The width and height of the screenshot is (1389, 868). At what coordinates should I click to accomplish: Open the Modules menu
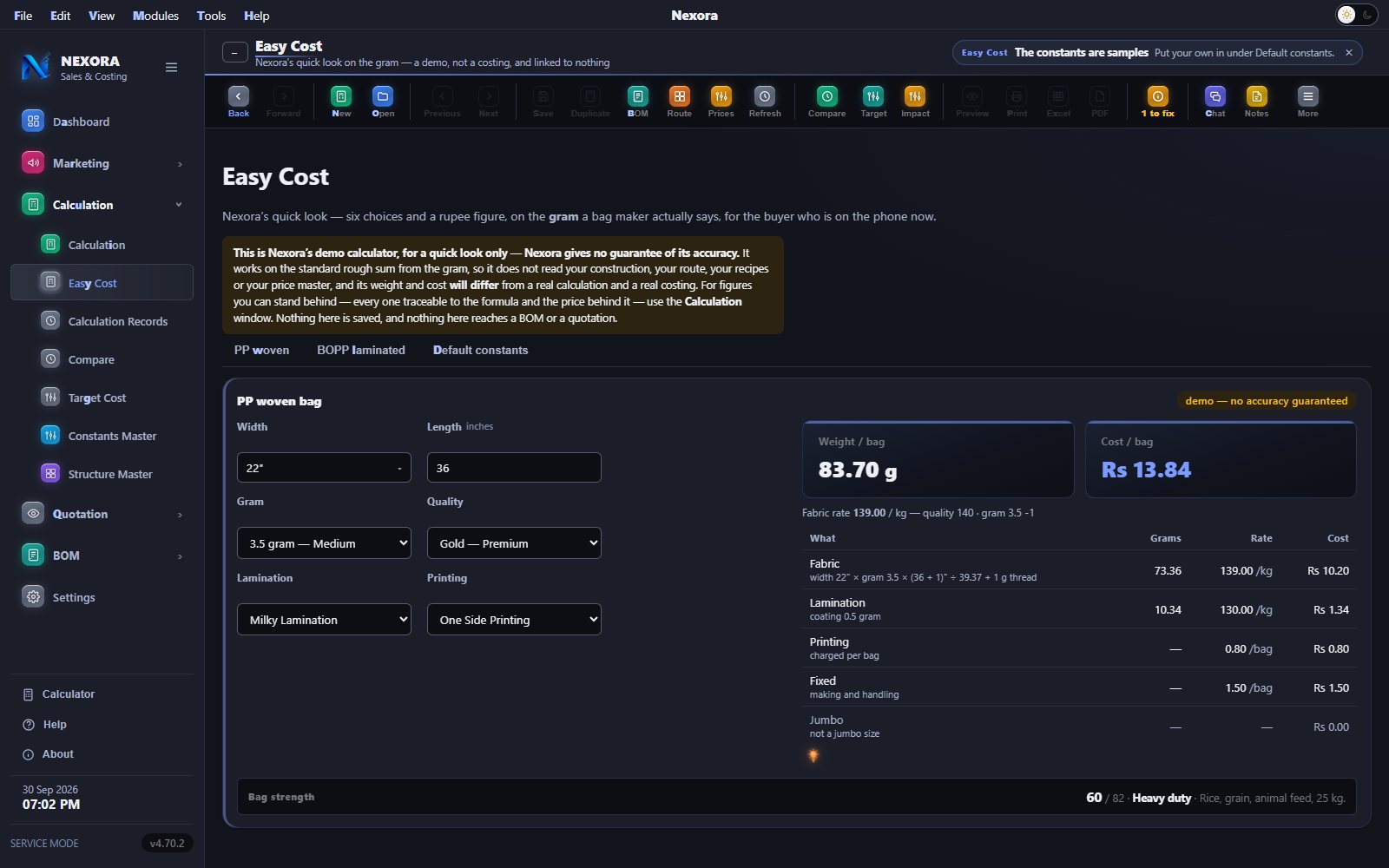(x=155, y=16)
